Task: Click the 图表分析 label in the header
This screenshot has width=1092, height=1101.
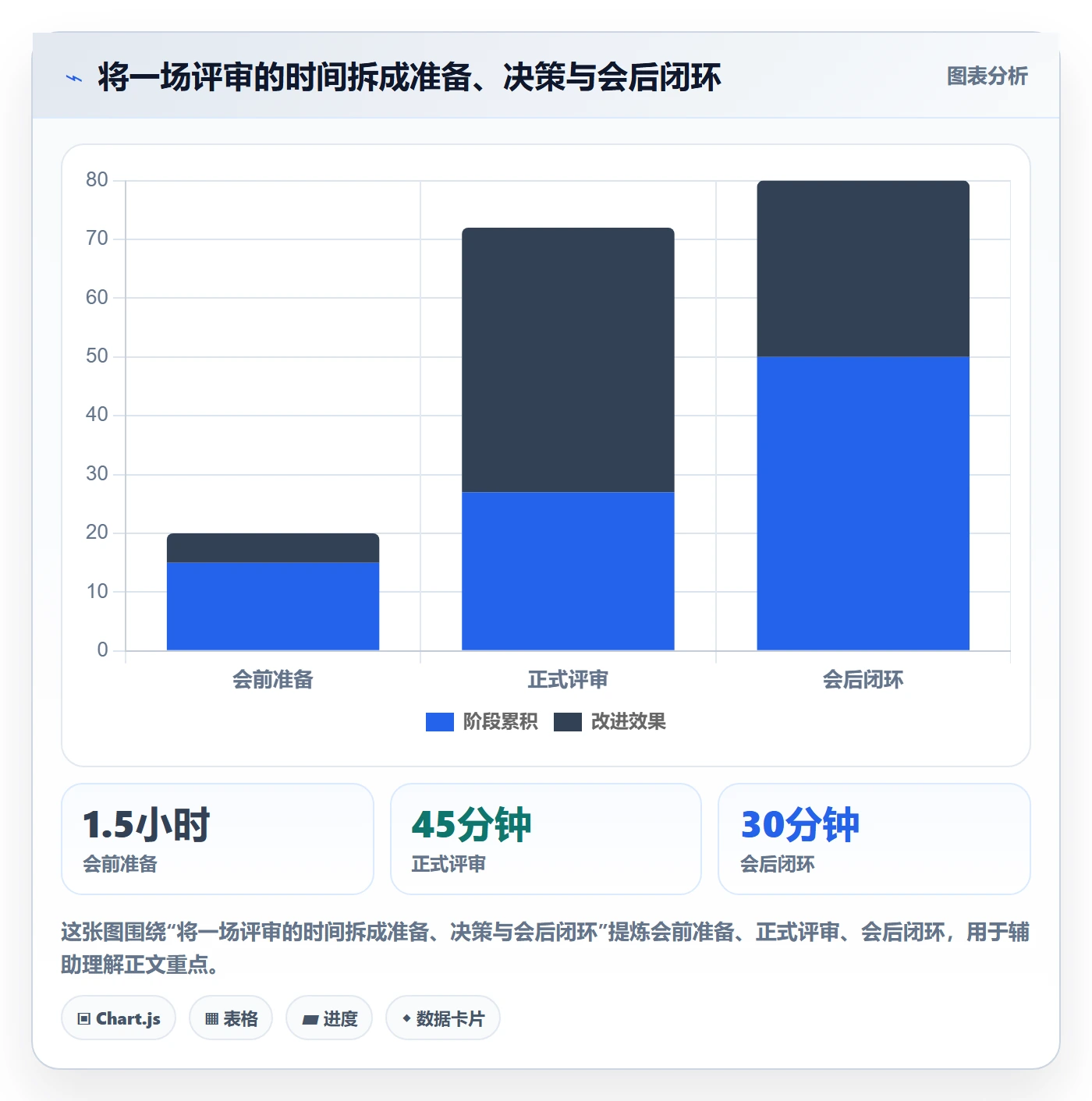Action: coord(987,76)
